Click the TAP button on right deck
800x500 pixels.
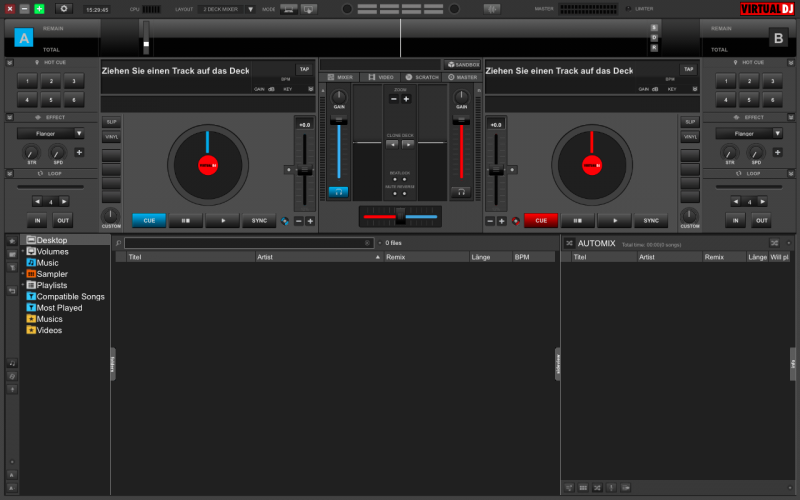point(688,69)
